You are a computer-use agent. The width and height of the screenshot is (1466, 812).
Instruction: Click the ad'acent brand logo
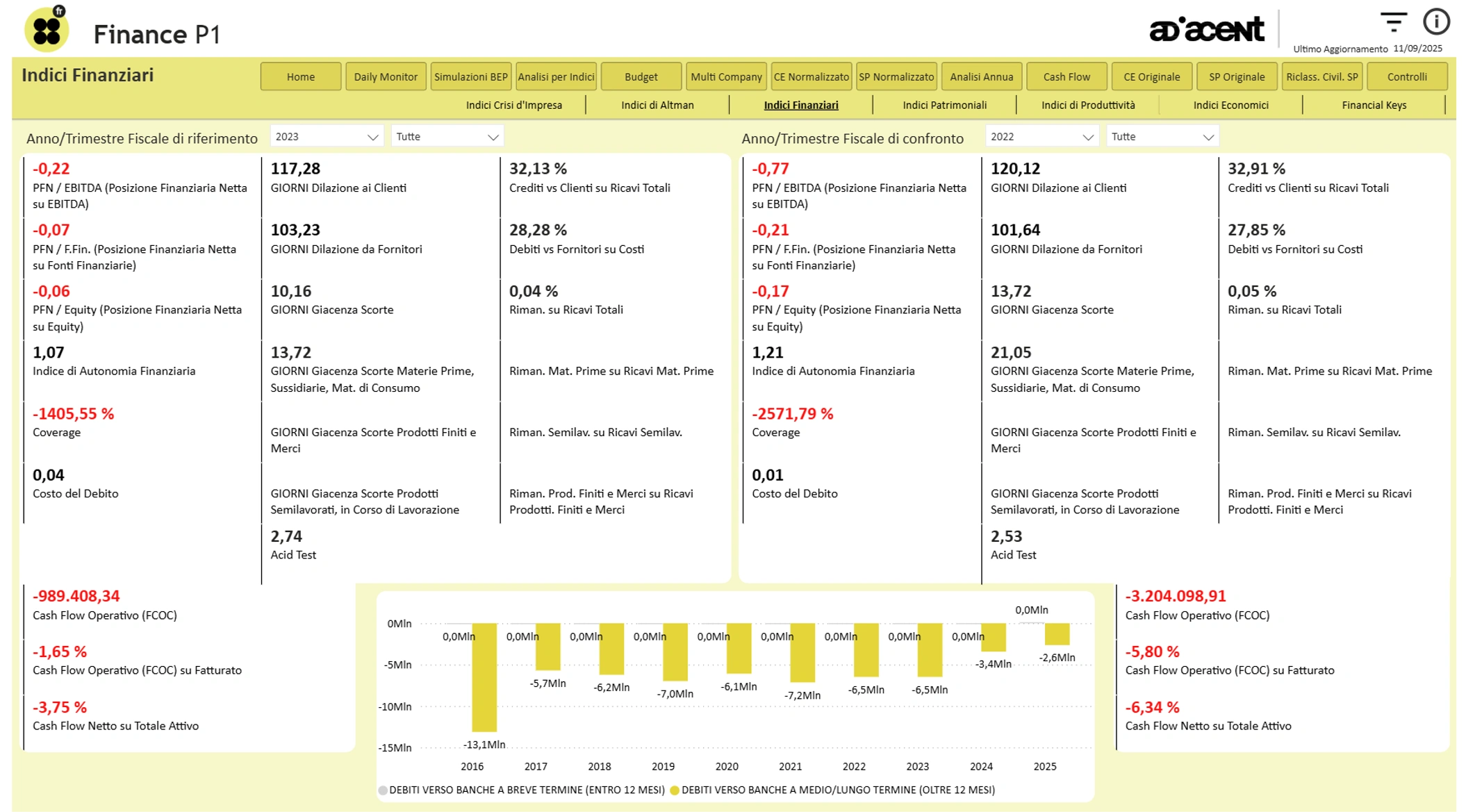(x=1206, y=29)
